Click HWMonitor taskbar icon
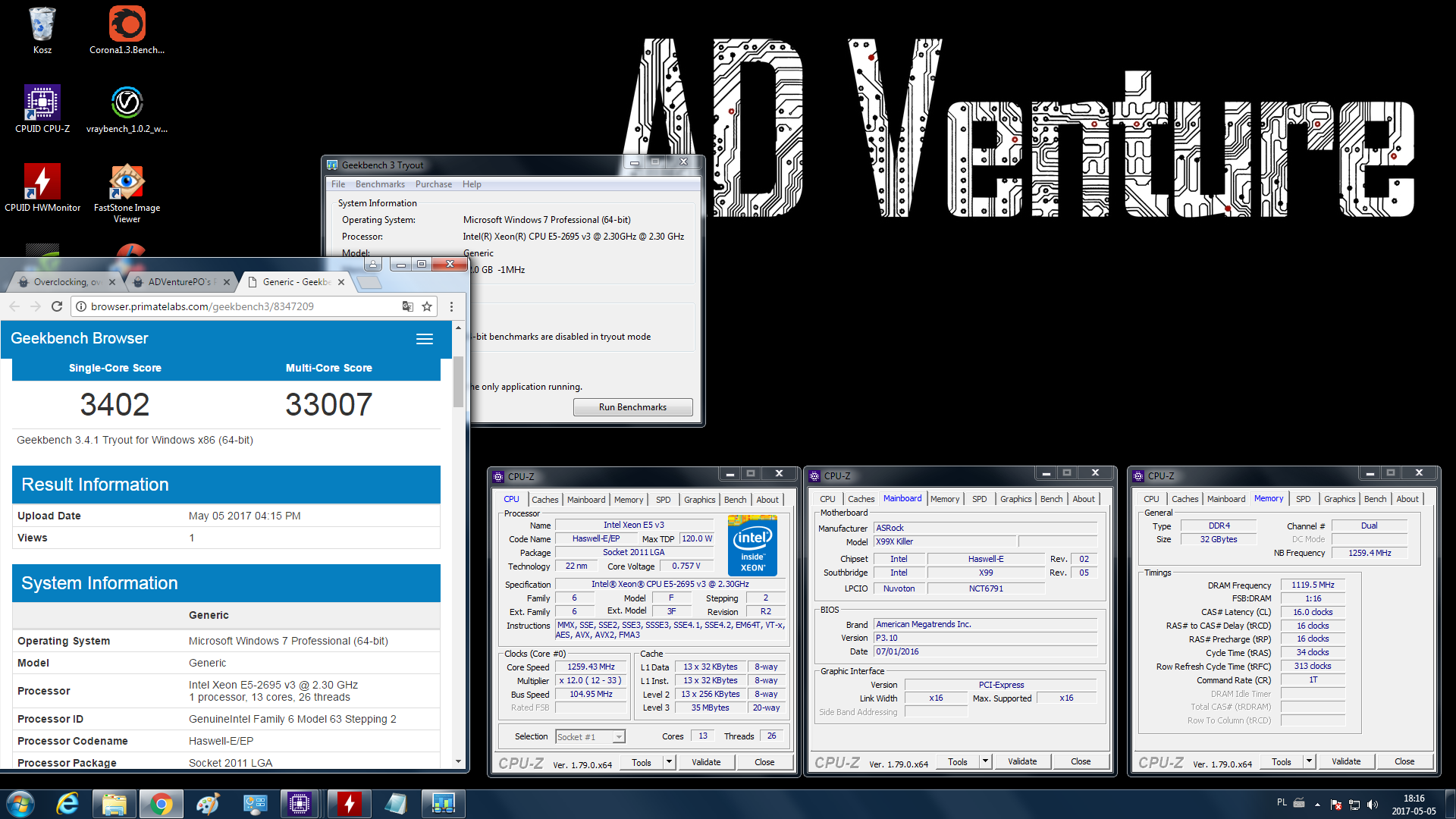 (x=349, y=804)
